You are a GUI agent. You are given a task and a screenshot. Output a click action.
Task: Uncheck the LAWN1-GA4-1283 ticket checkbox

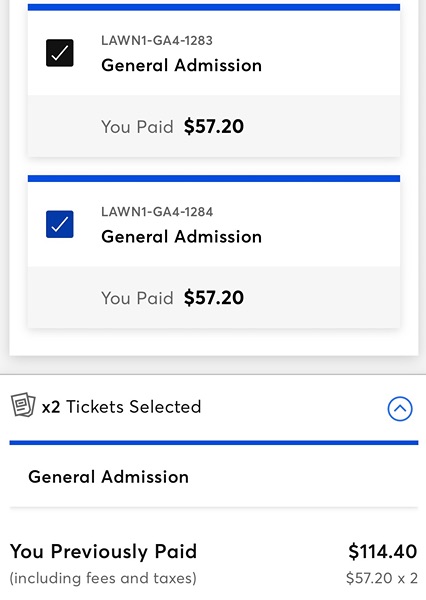[x=60, y=53]
